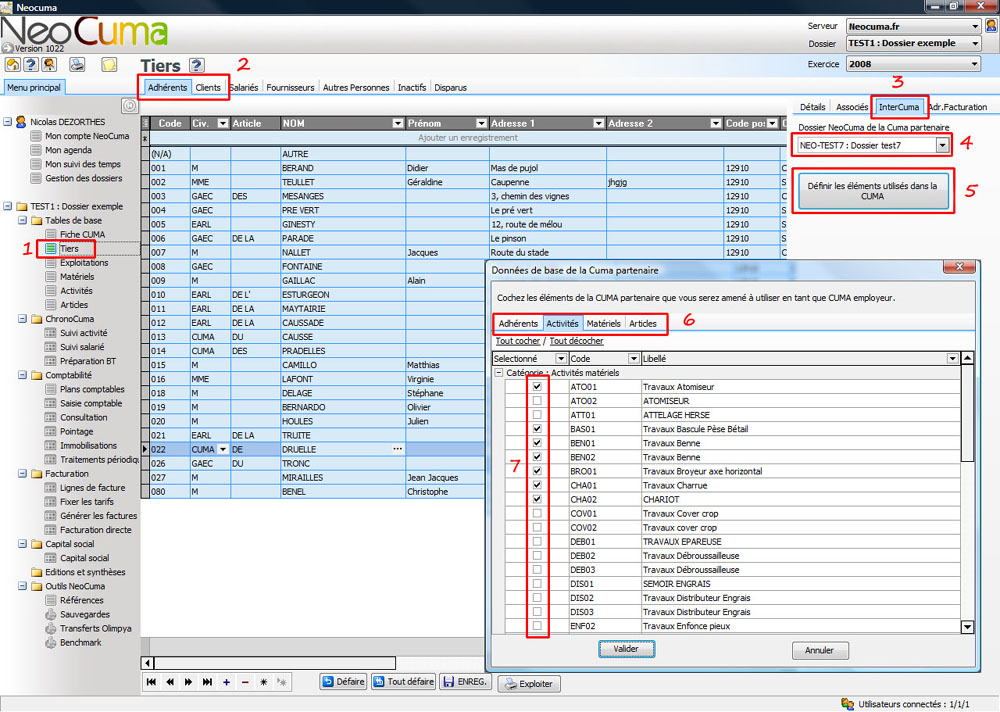Screen dimensions: 1000x712
Task: Collapse Catégorie Activités matériels group
Action: pyautogui.click(x=499, y=373)
